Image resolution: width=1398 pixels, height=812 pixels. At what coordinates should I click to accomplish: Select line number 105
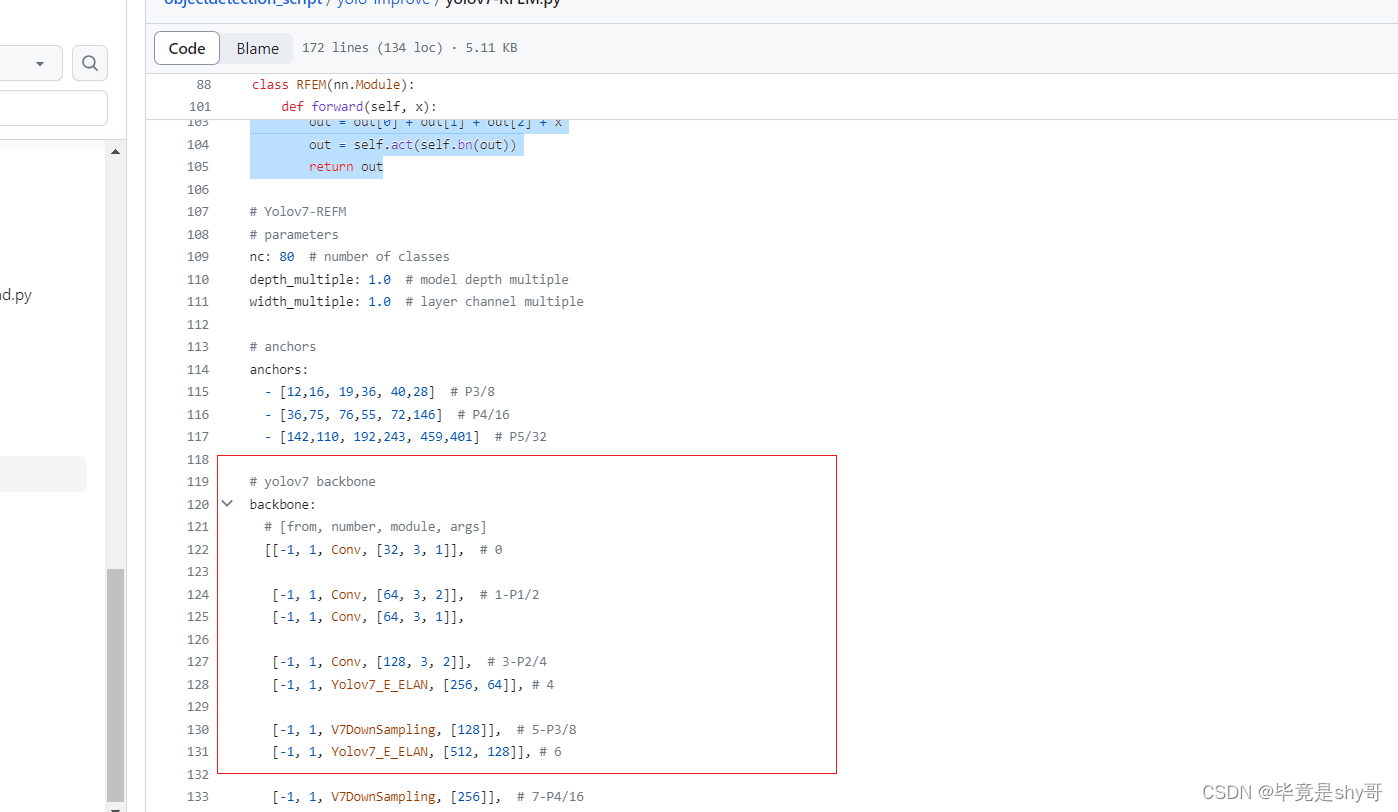(x=198, y=167)
